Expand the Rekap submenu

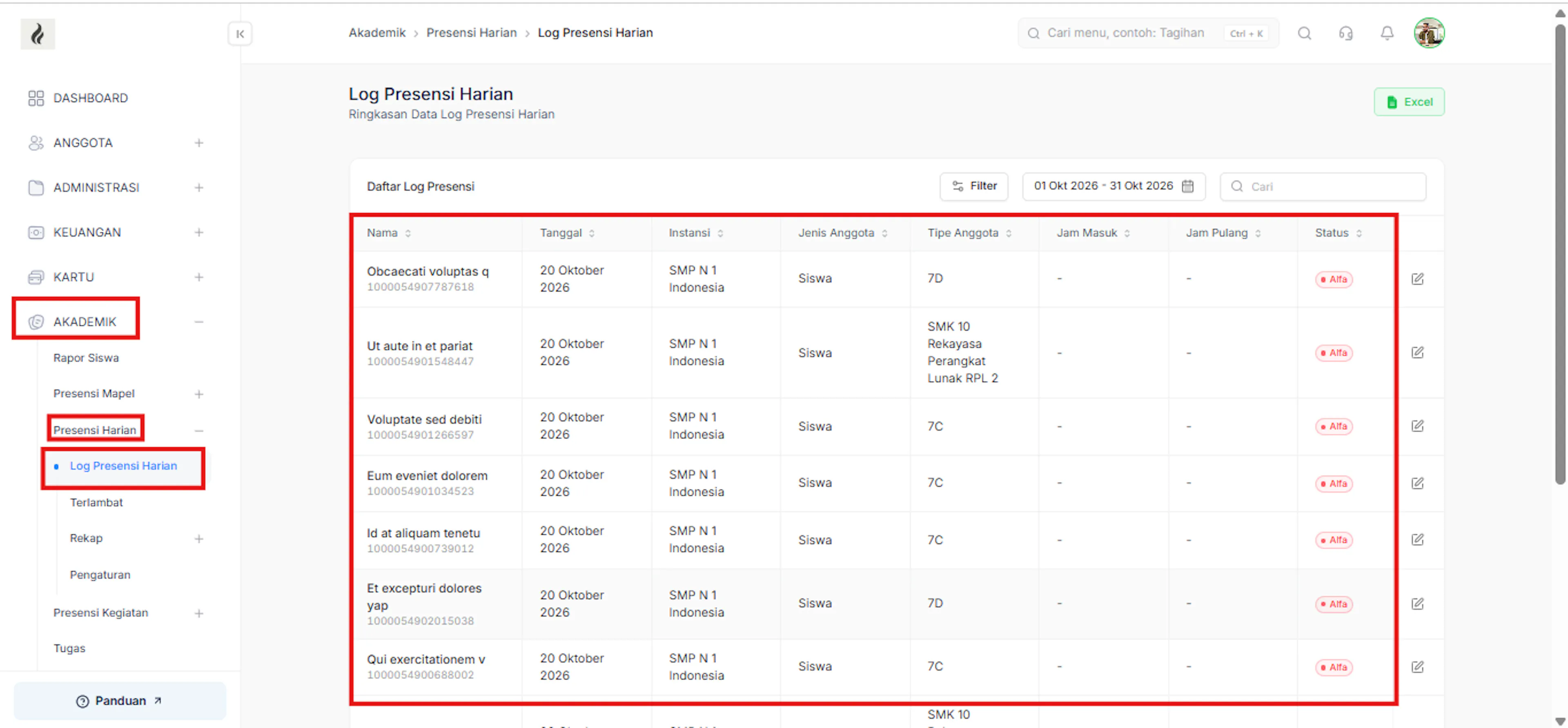198,539
